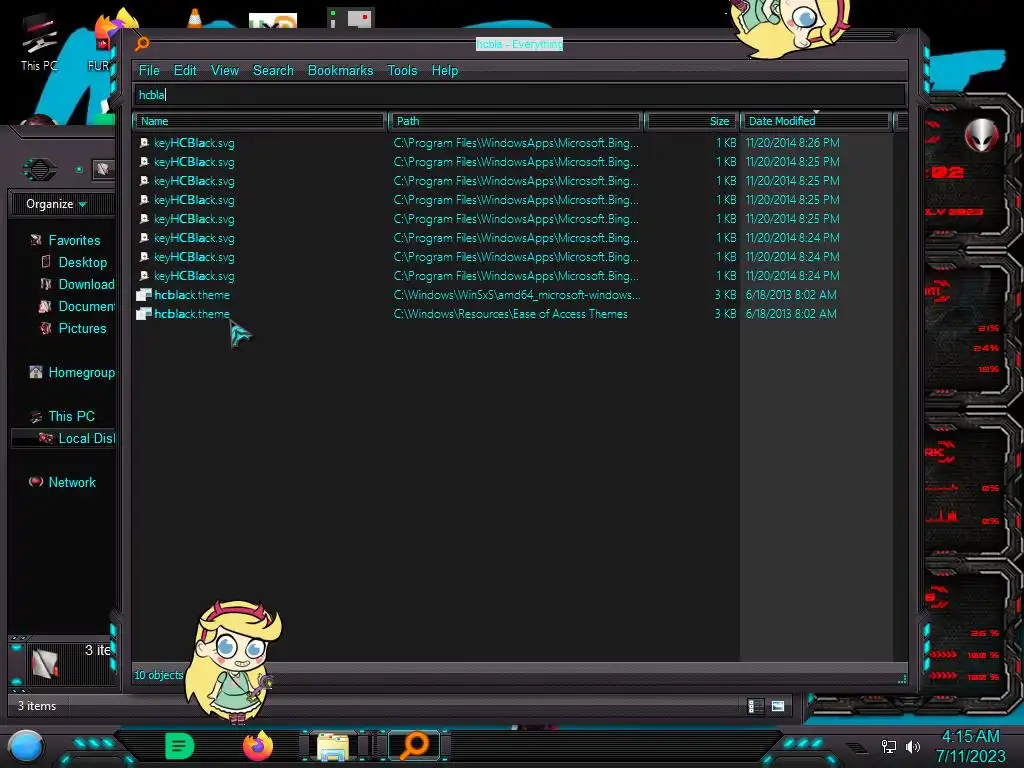Screen dimensions: 1024x768
Task: Select Documents in Explorer navigation pane
Action: click(86, 306)
